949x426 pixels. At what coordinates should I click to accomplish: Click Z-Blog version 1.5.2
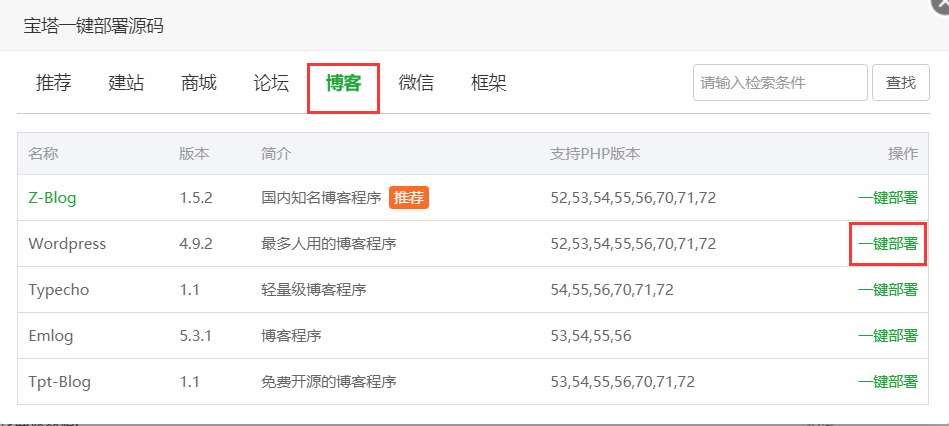196,198
